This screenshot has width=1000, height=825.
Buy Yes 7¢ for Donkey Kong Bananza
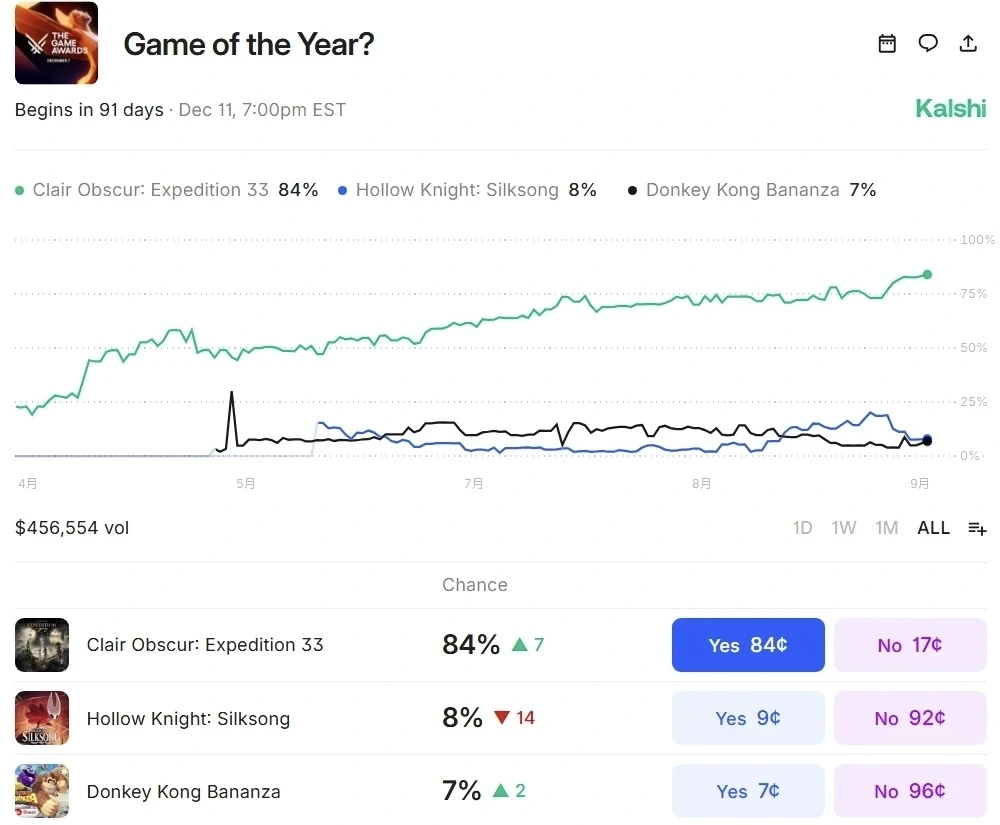coord(748,791)
